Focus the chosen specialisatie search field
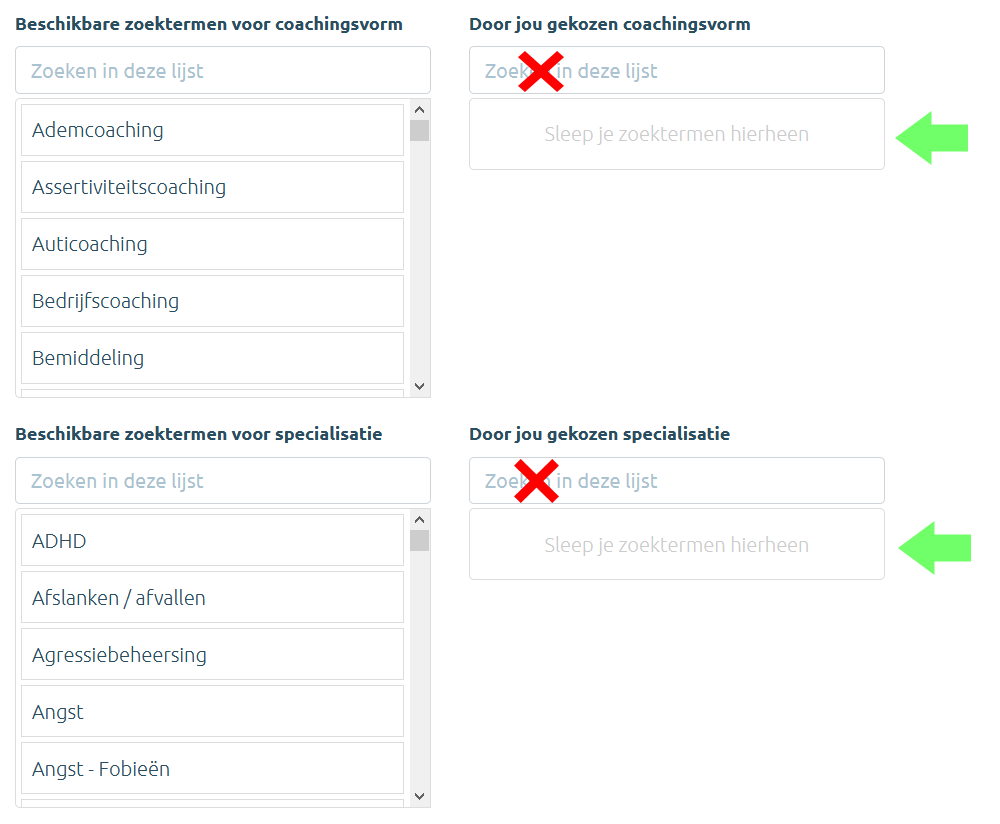 (720, 481)
